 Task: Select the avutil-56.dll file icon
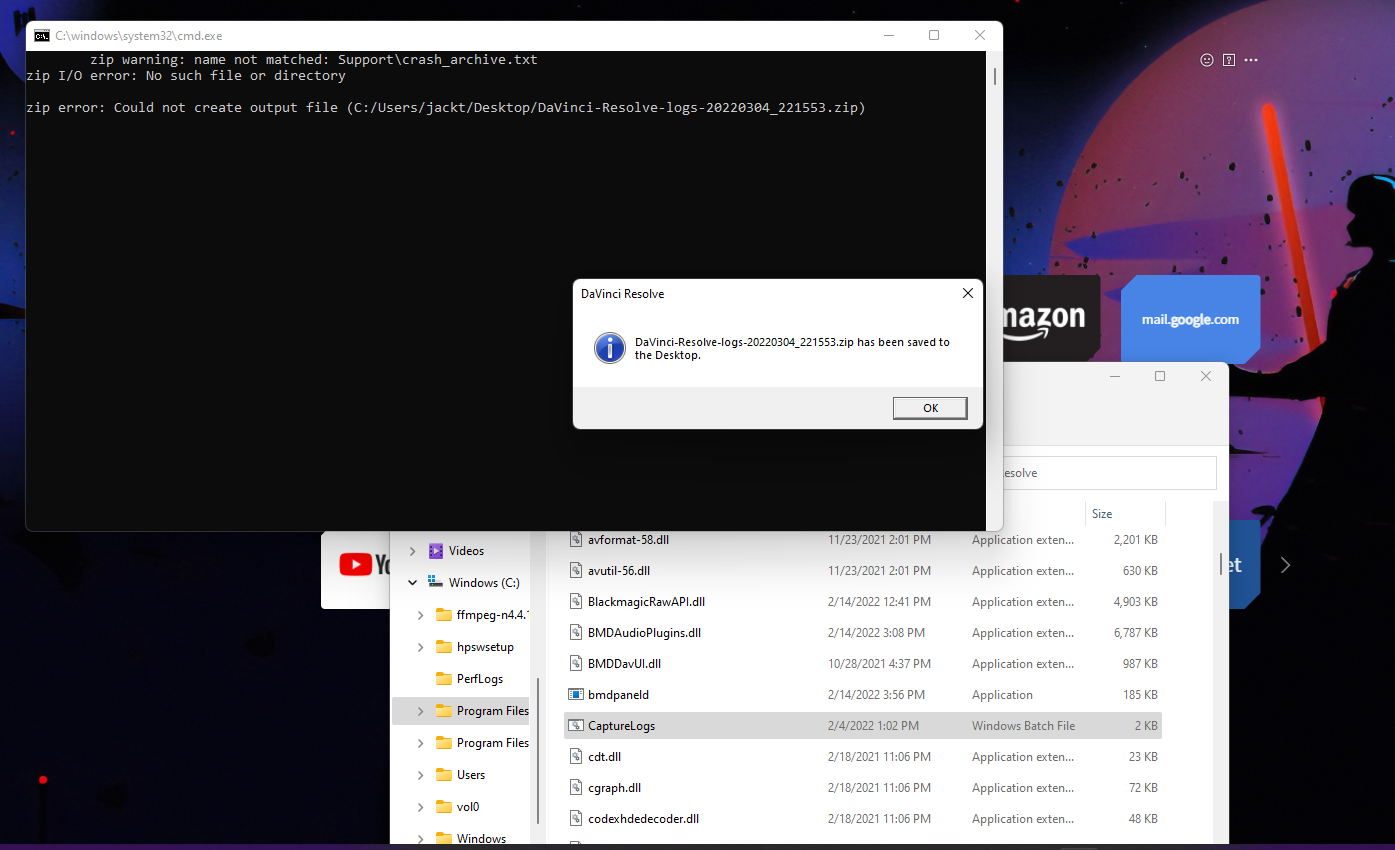(576, 570)
